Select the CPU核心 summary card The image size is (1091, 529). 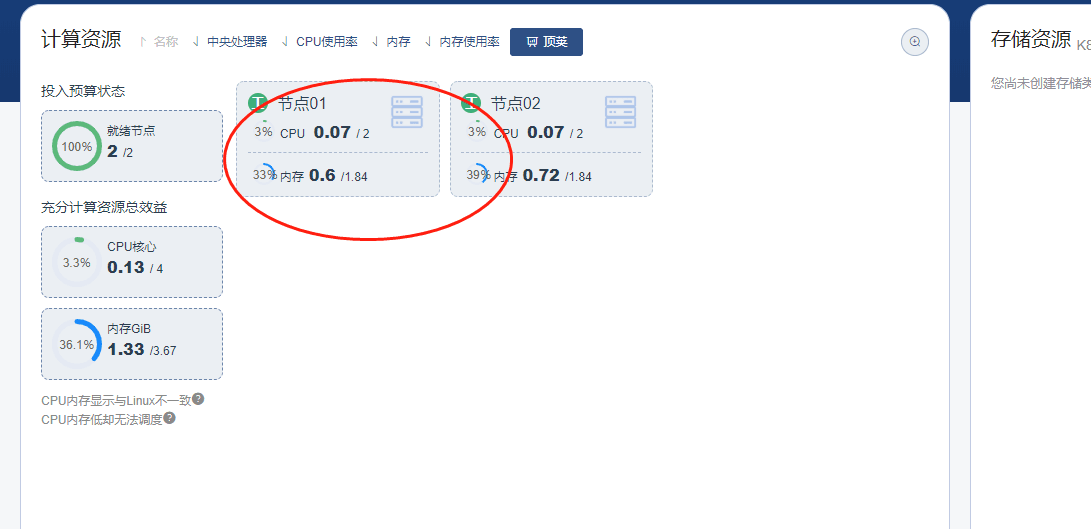(x=132, y=261)
